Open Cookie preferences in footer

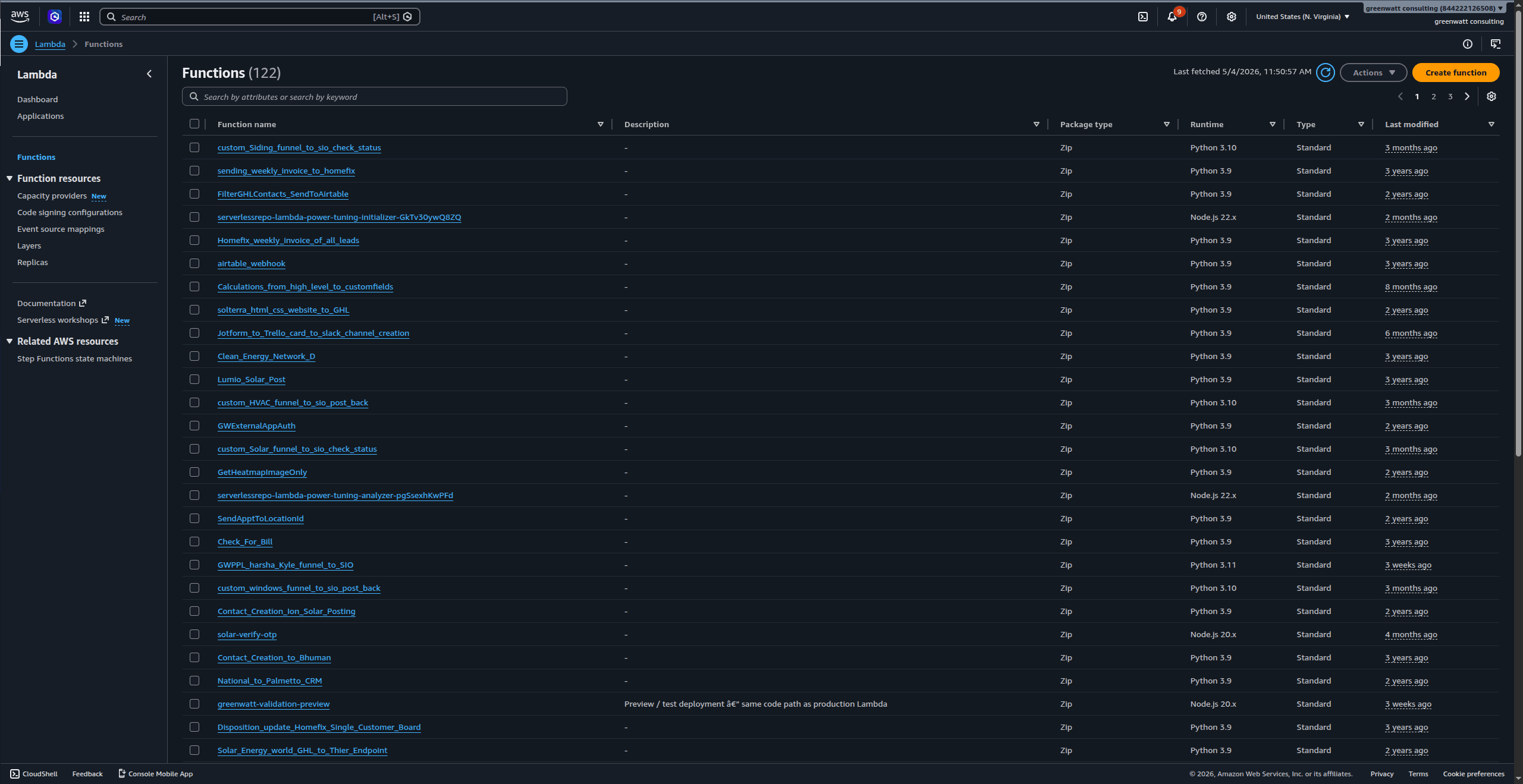click(x=1474, y=774)
